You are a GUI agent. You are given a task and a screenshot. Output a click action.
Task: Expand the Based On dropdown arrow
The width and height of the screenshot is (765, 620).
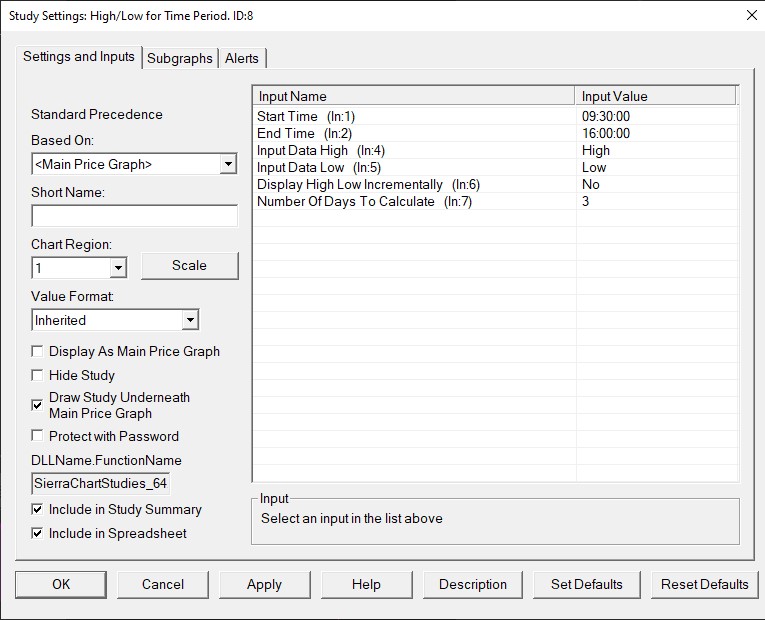click(228, 164)
